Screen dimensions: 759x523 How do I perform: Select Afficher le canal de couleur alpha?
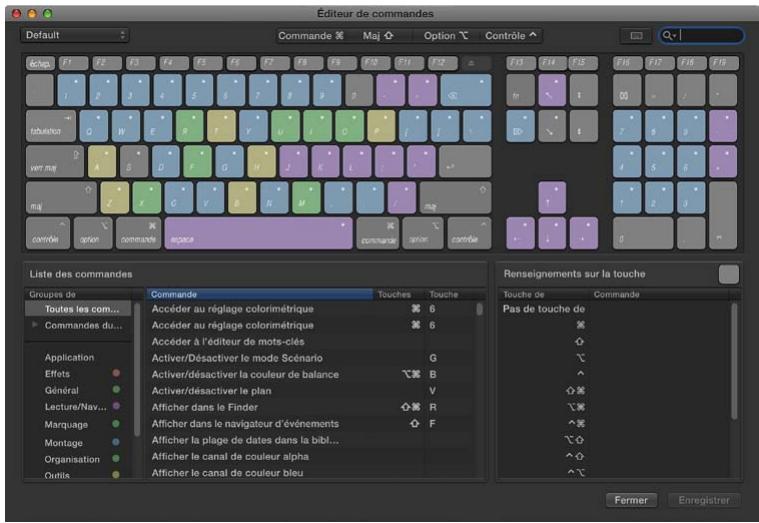click(x=310, y=457)
